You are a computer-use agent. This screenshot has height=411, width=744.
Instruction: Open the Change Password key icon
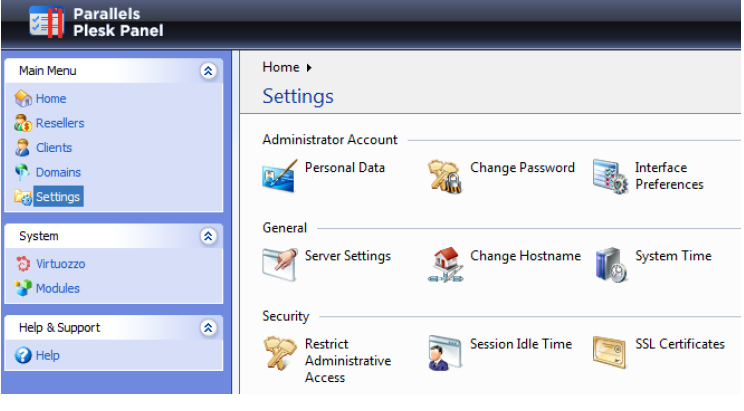click(445, 176)
